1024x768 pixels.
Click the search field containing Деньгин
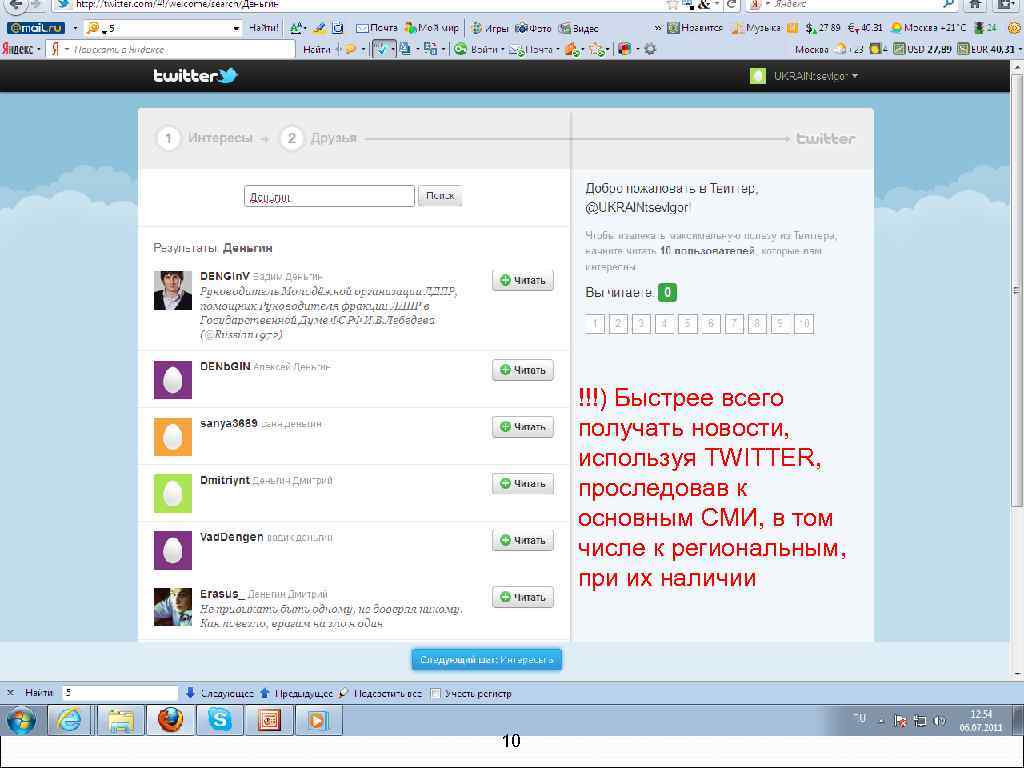coord(329,196)
